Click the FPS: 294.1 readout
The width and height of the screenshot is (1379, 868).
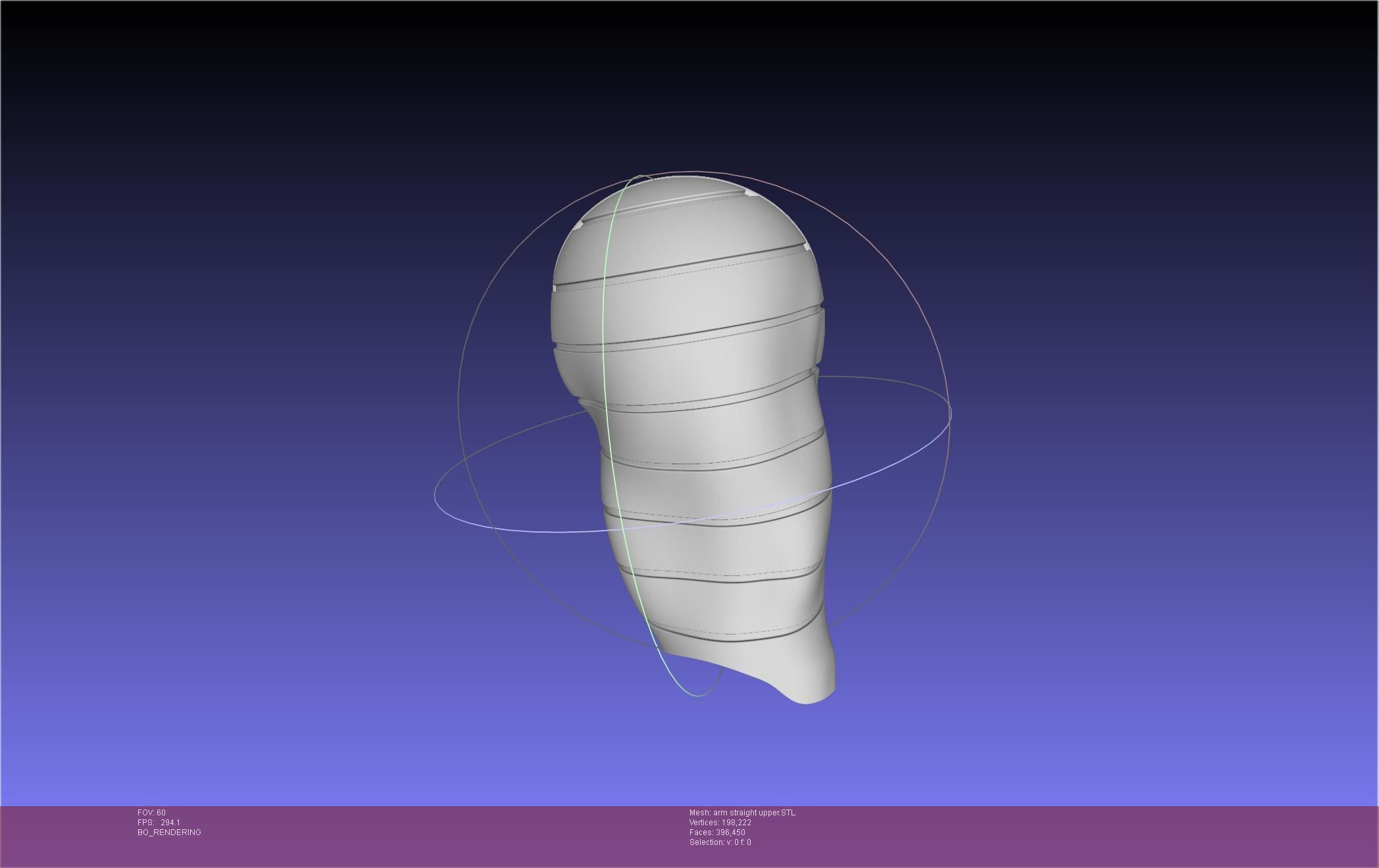coord(159,823)
